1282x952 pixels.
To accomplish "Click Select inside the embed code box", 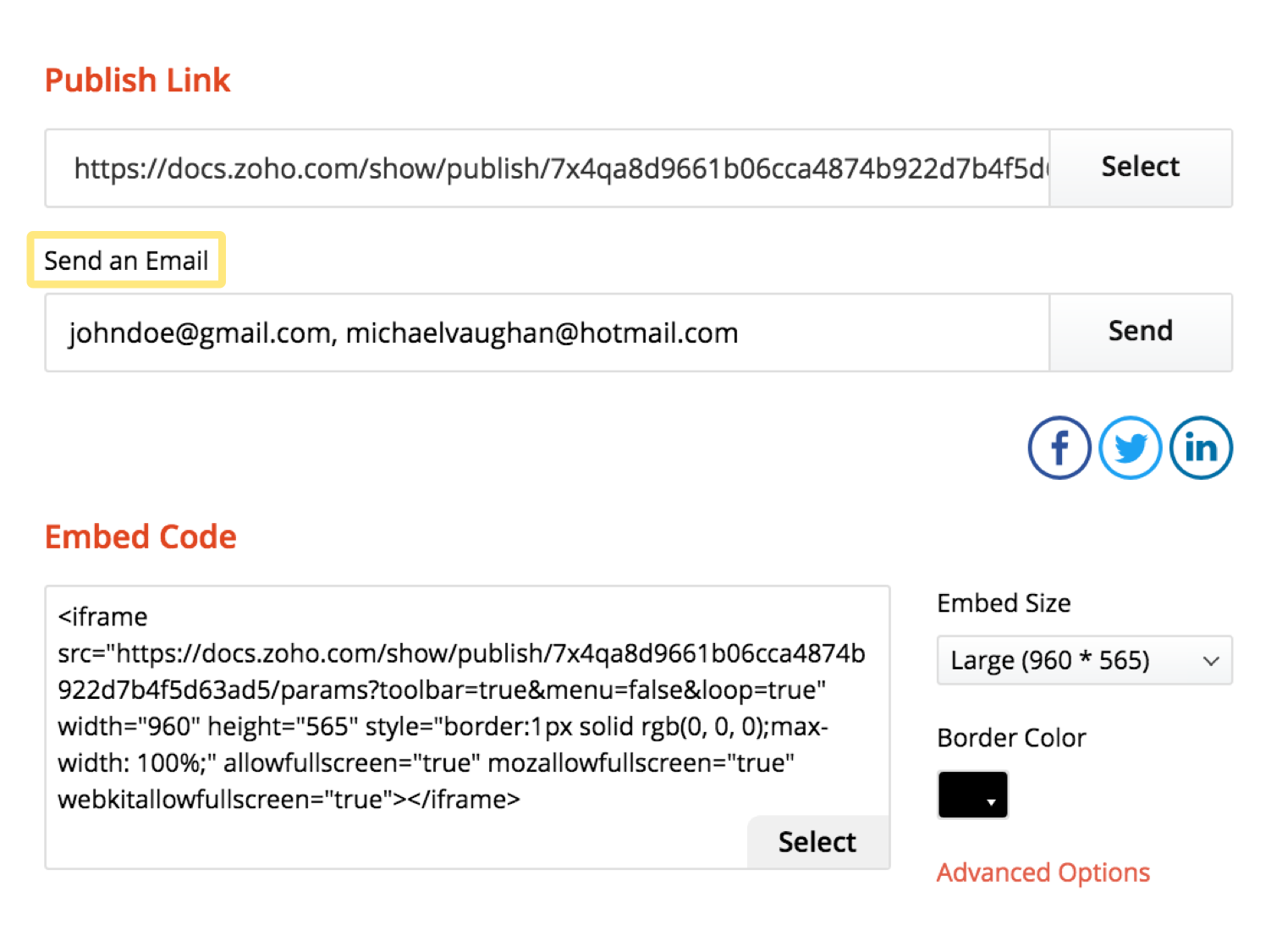I will pyautogui.click(x=817, y=842).
